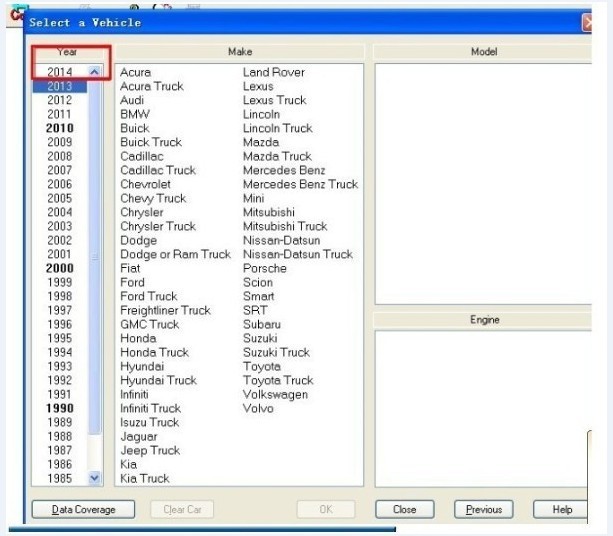Pick Lincoln in the Make list
The width and height of the screenshot is (613, 536).
[x=261, y=114]
